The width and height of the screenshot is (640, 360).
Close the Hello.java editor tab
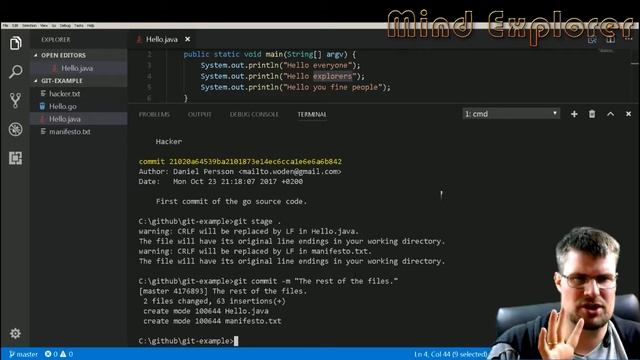187,39
